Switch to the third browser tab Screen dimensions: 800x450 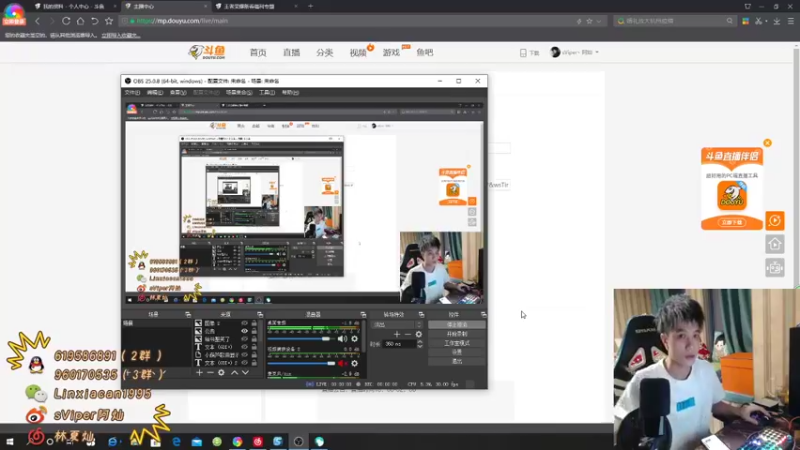(x=255, y=7)
